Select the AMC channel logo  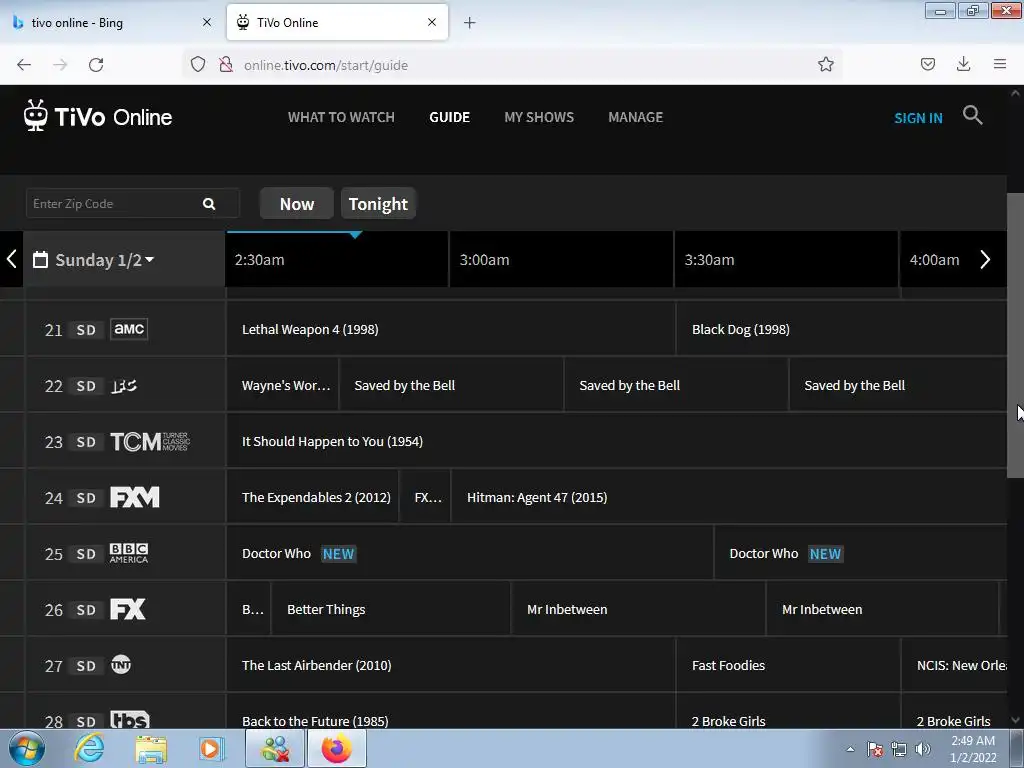pyautogui.click(x=129, y=329)
